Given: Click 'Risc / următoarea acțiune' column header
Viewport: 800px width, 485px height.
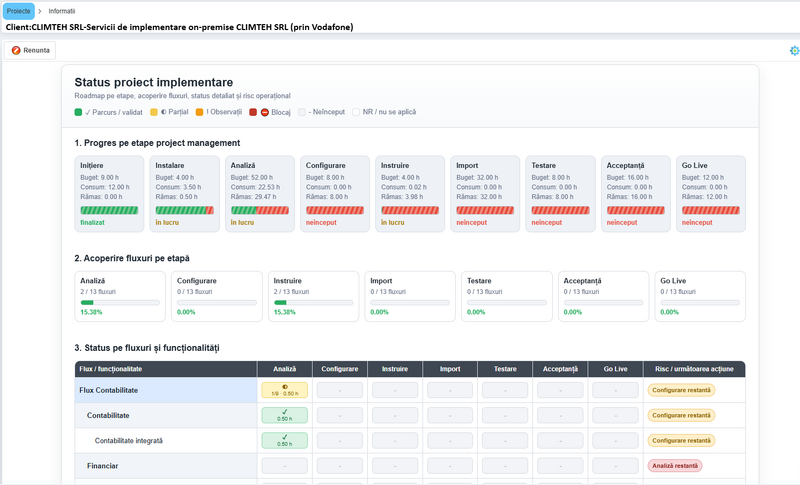Looking at the screenshot, I should point(694,369).
